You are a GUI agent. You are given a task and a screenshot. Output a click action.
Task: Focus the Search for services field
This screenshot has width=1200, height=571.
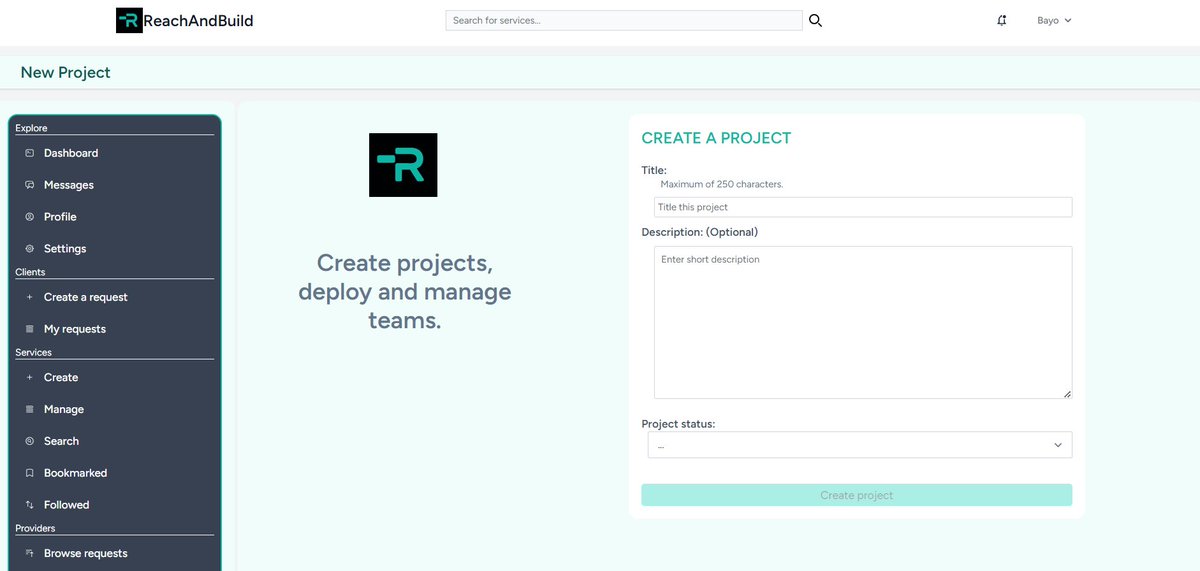tap(624, 20)
